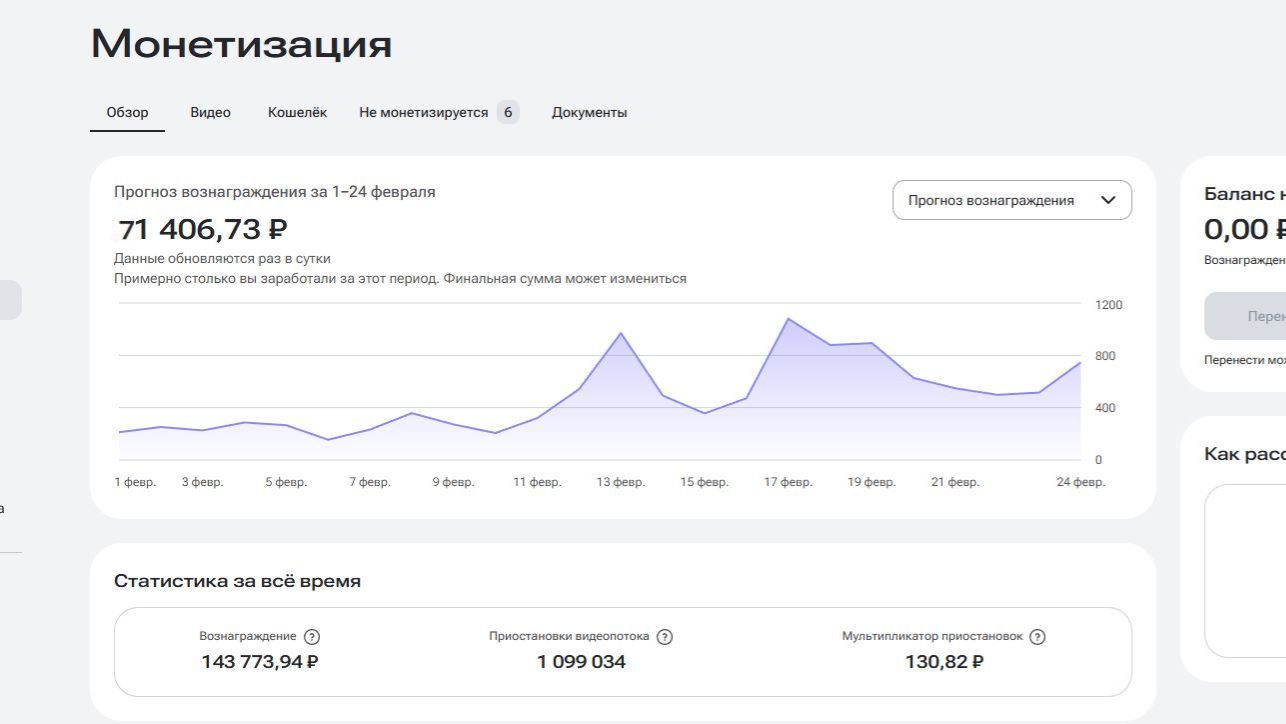Click the 71 406,73 ₽ forecast amount
Viewport: 1286px width, 724px height.
[x=203, y=230]
